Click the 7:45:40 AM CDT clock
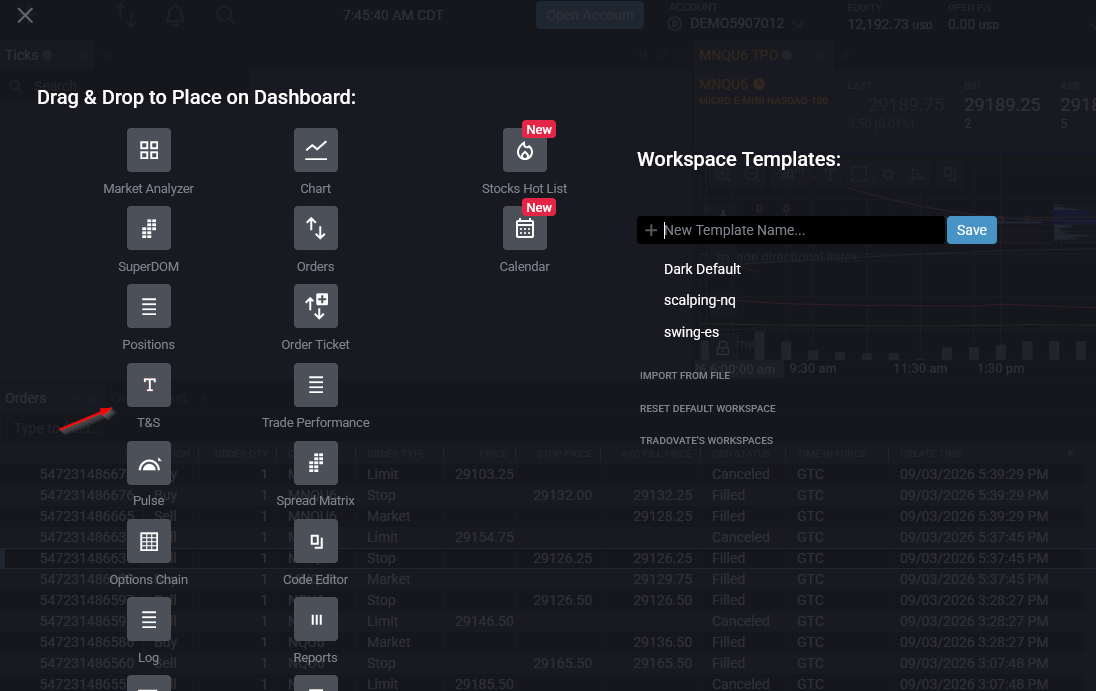This screenshot has height=691, width=1096. click(393, 15)
